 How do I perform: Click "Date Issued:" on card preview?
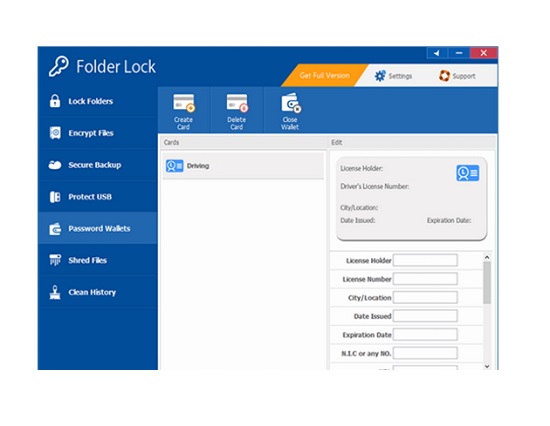coord(357,220)
